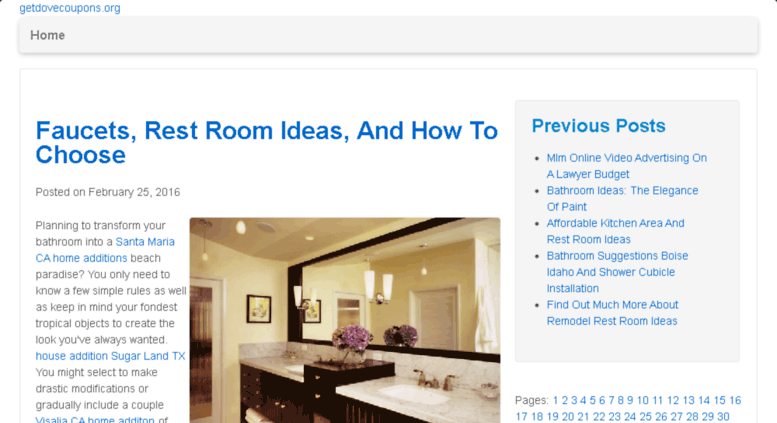777x423 pixels.
Task: Jump to page 1
Action: (555, 400)
